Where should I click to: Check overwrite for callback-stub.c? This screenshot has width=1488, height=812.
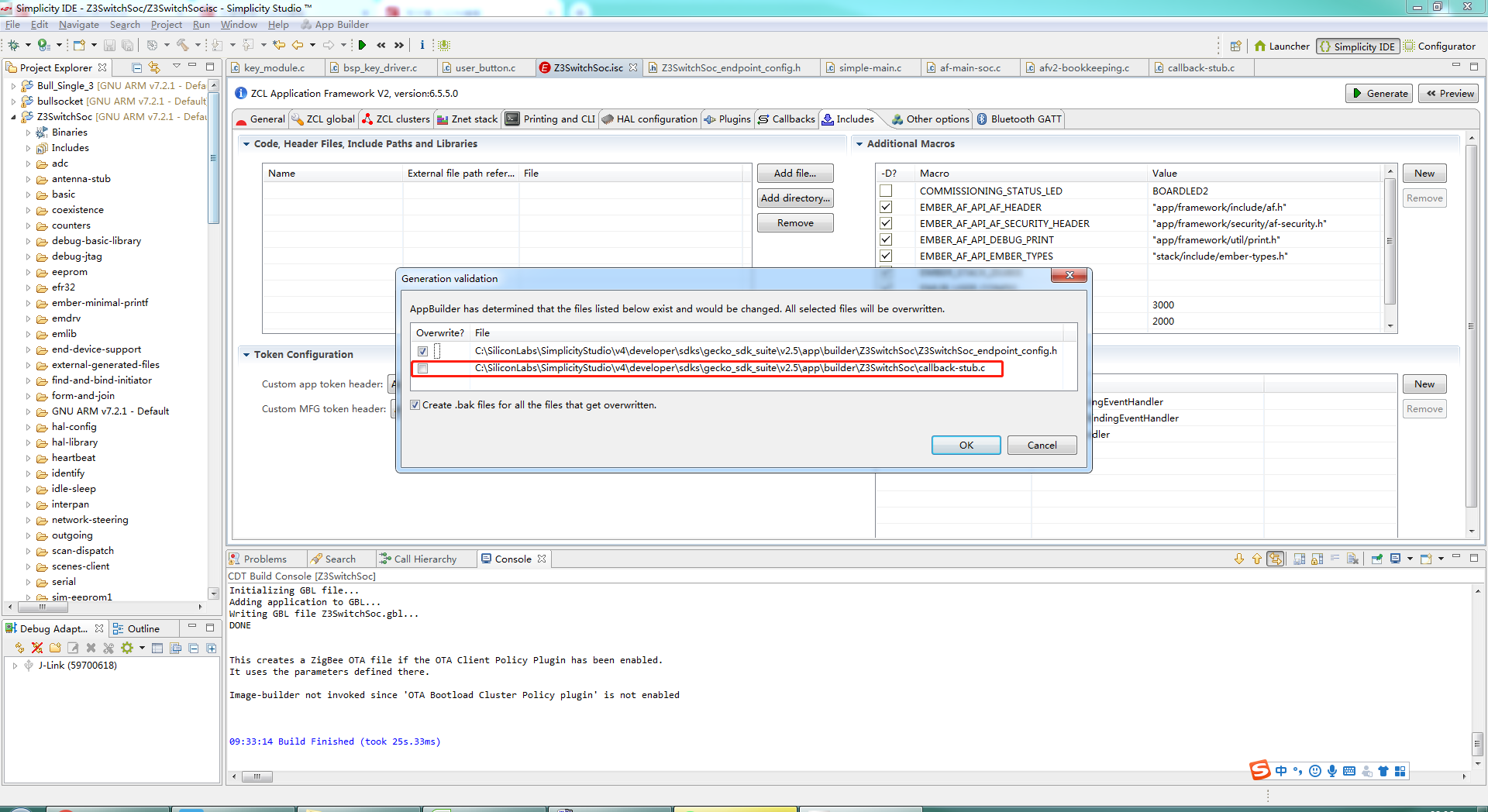422,368
